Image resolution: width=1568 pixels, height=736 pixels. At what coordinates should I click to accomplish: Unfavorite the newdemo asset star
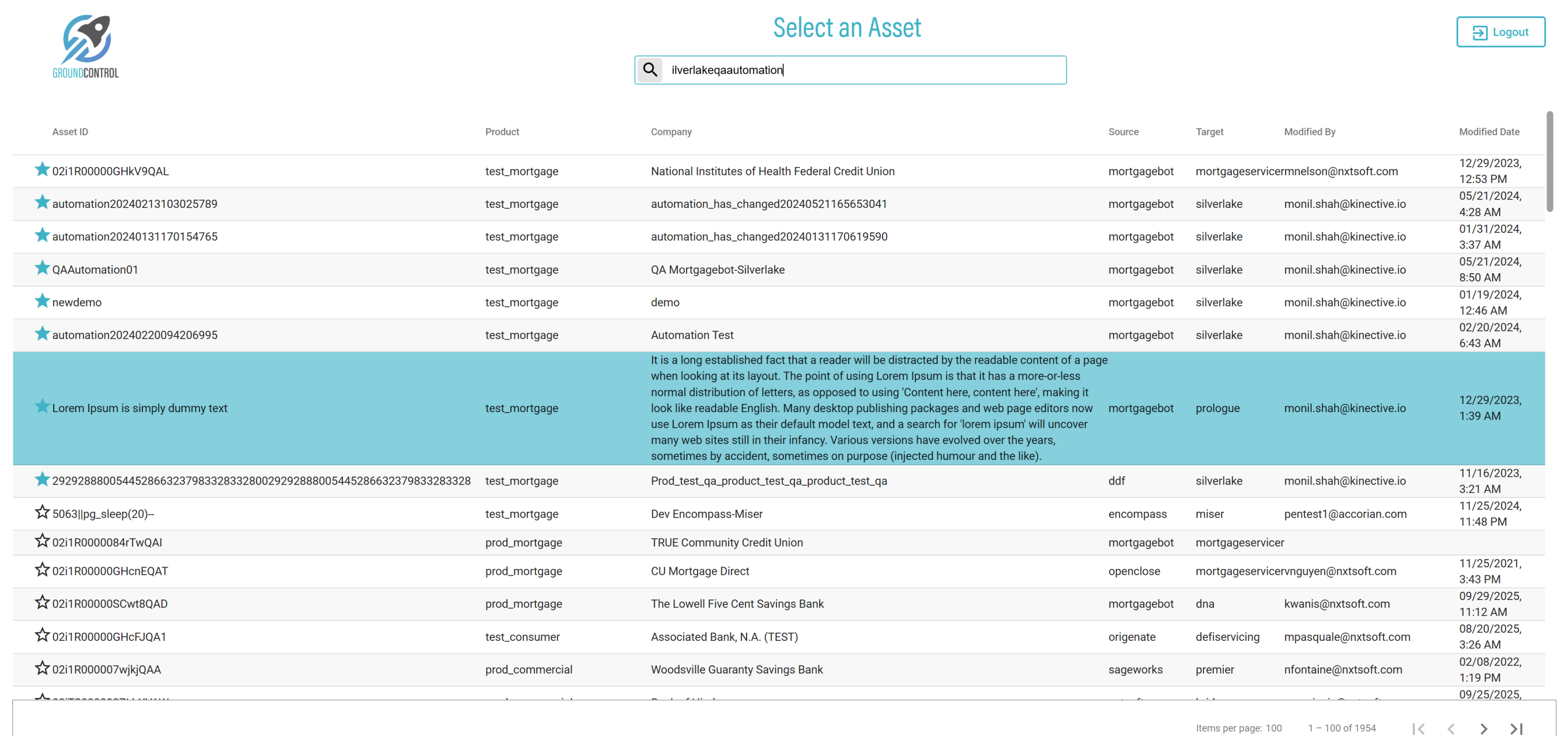point(42,301)
